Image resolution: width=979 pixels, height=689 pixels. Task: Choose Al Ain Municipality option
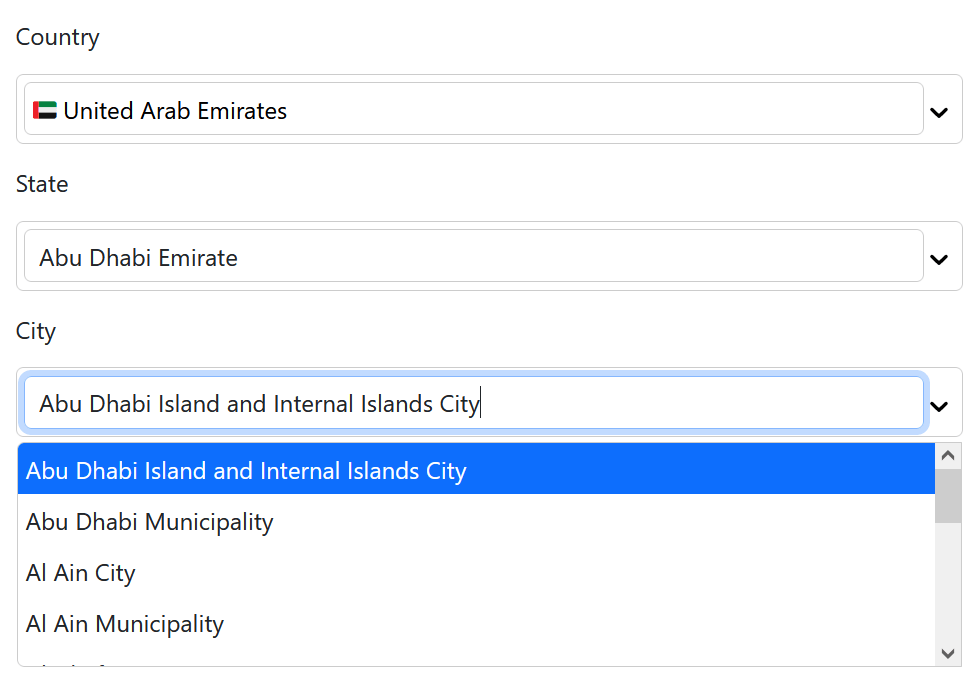pos(124,624)
